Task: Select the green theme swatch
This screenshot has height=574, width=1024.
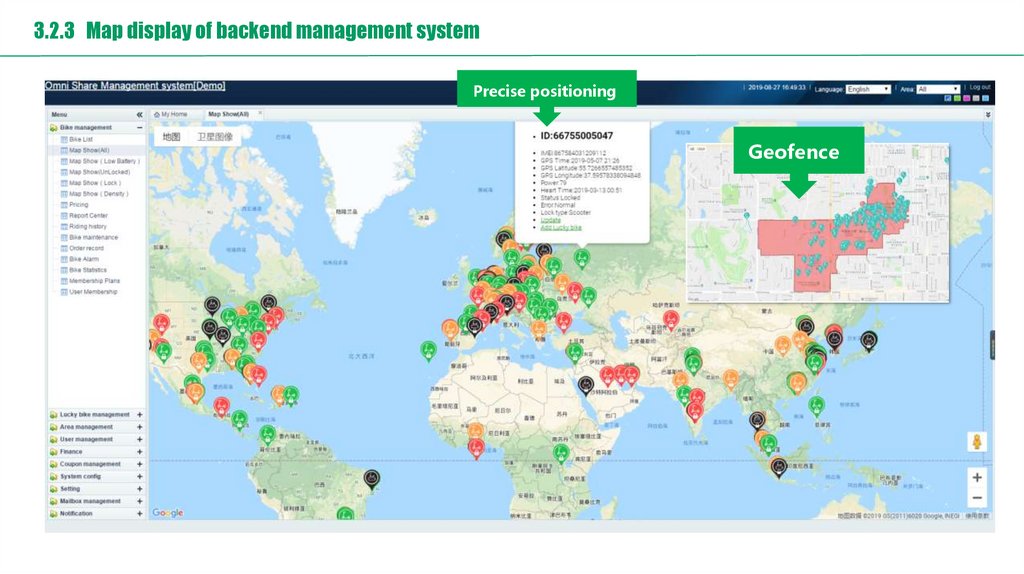Action: (957, 99)
